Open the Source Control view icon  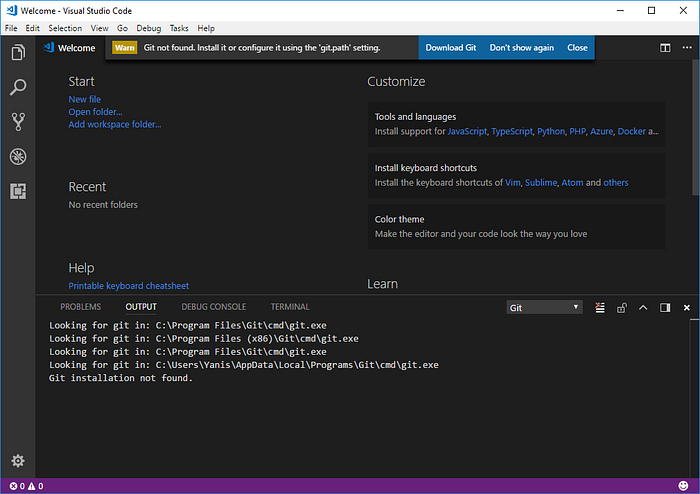click(18, 121)
